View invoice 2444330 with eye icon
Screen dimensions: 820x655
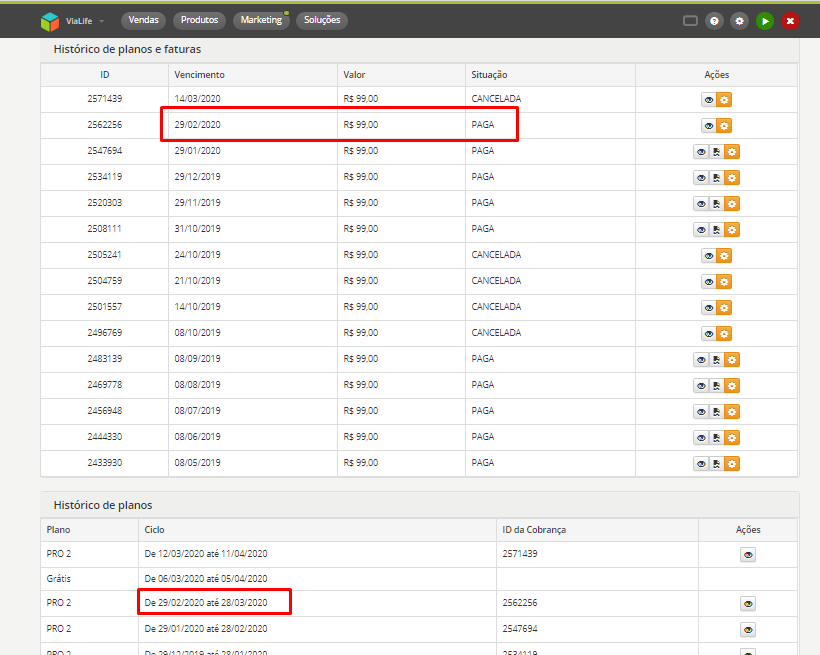pos(701,438)
